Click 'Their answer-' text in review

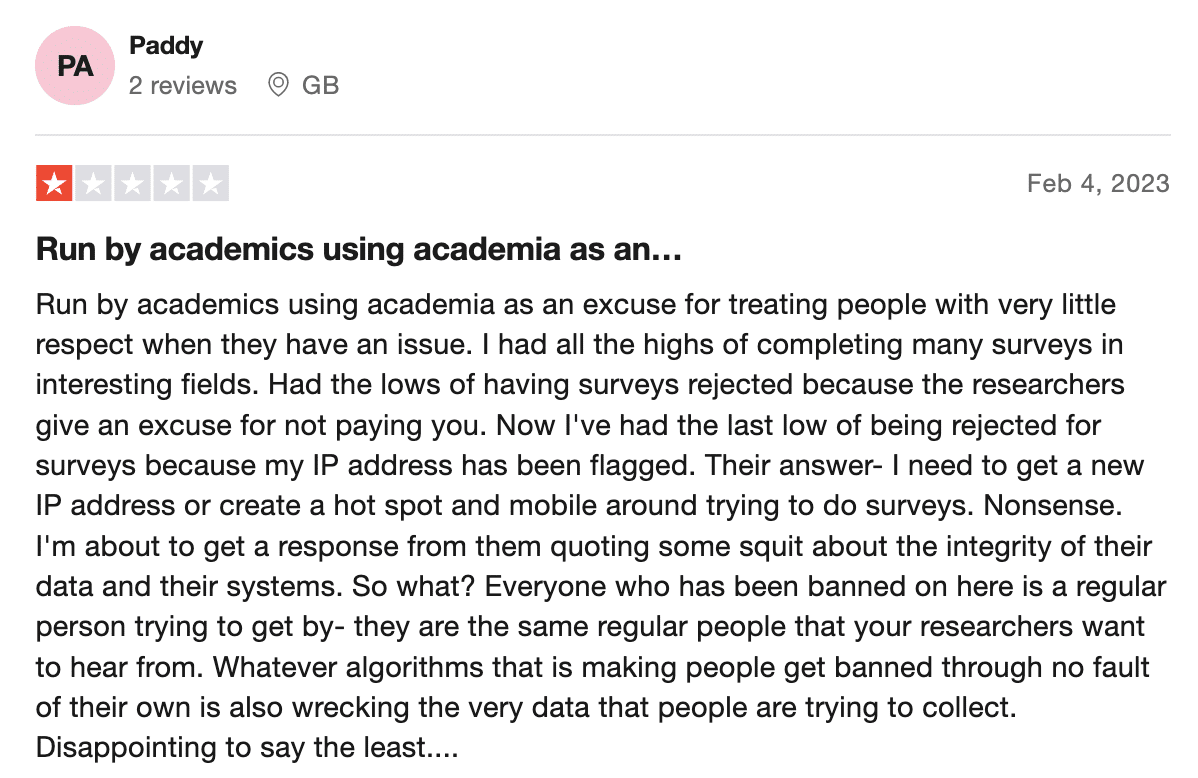793,465
